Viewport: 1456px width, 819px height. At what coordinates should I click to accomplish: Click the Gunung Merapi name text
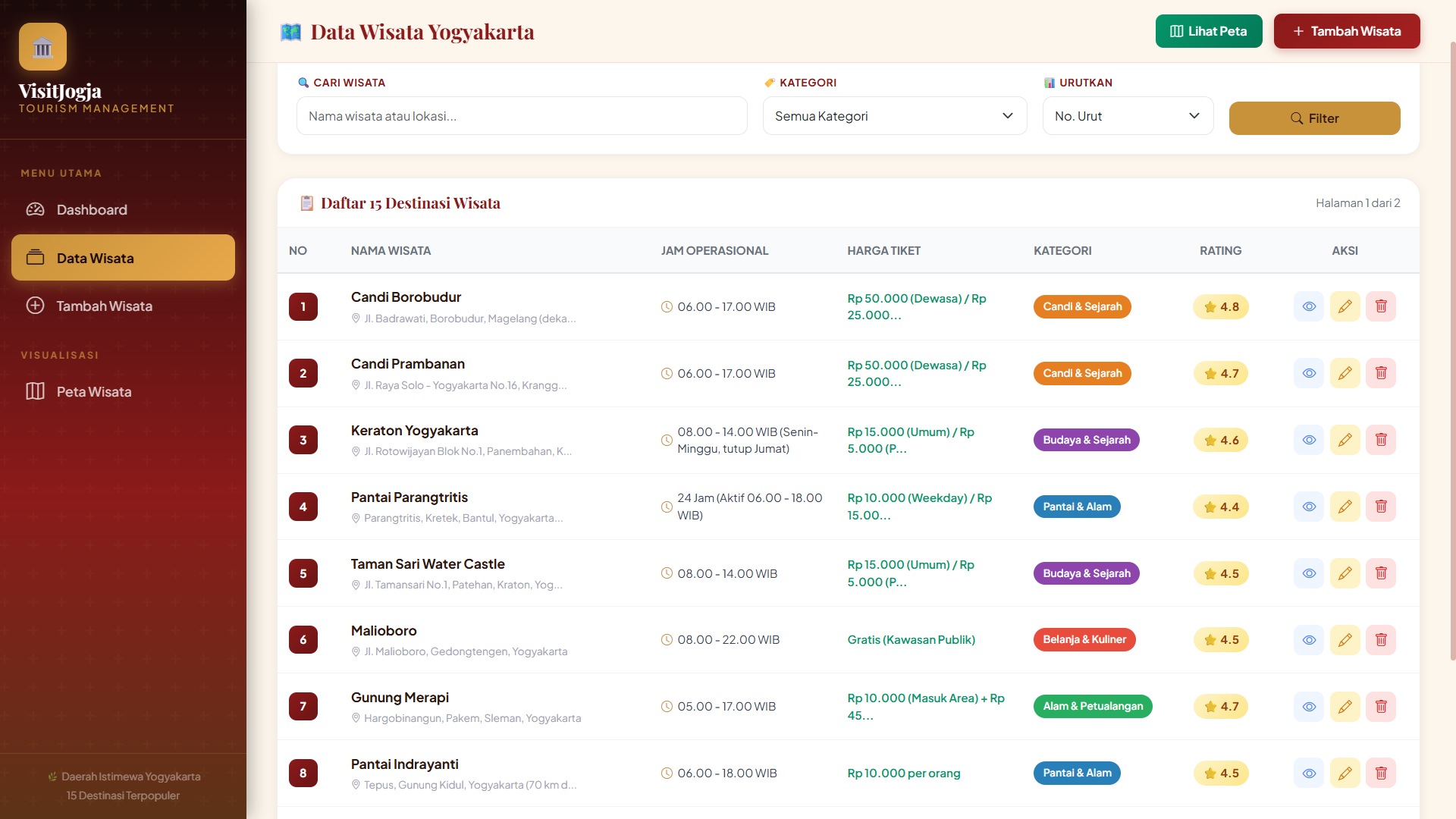pos(400,698)
